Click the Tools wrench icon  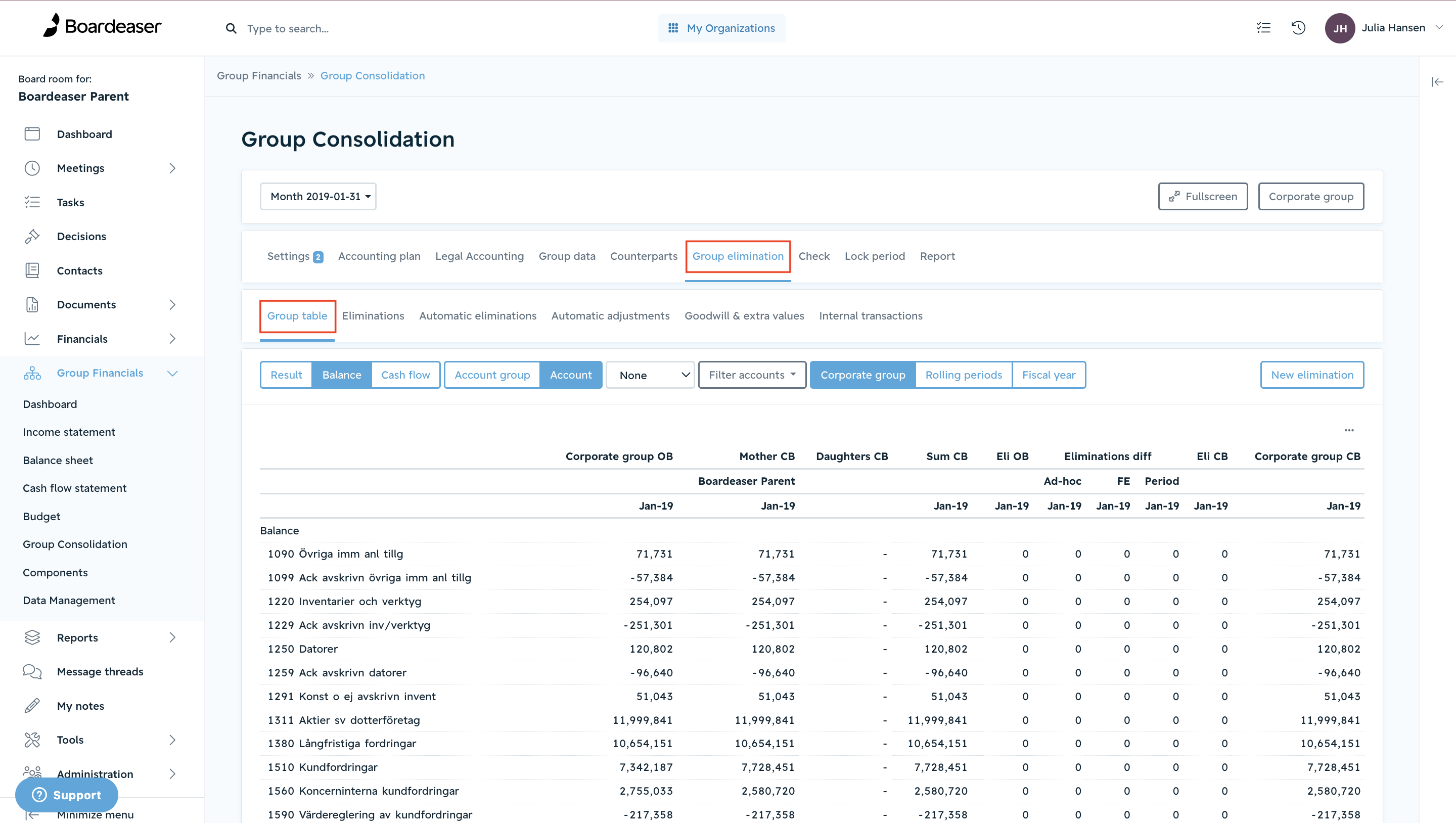click(32, 740)
